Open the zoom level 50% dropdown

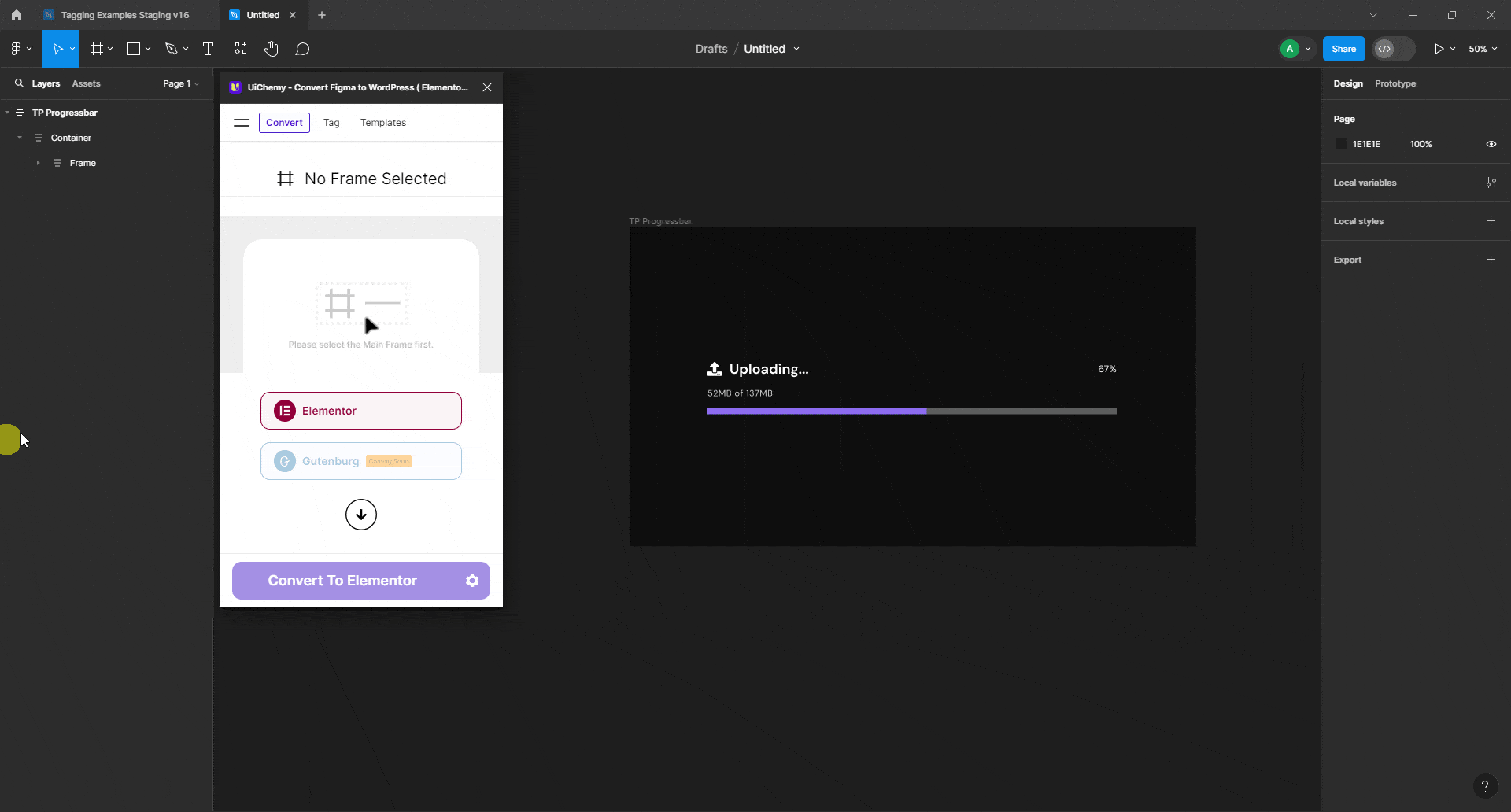1483,48
